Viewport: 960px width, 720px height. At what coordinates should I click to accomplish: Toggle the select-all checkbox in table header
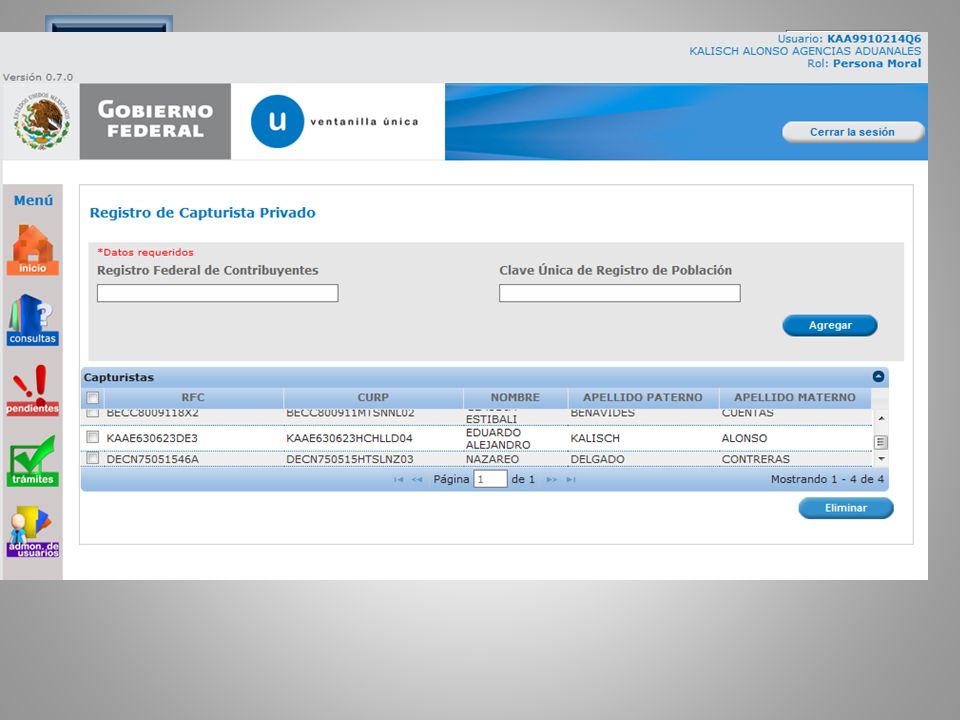(x=93, y=398)
